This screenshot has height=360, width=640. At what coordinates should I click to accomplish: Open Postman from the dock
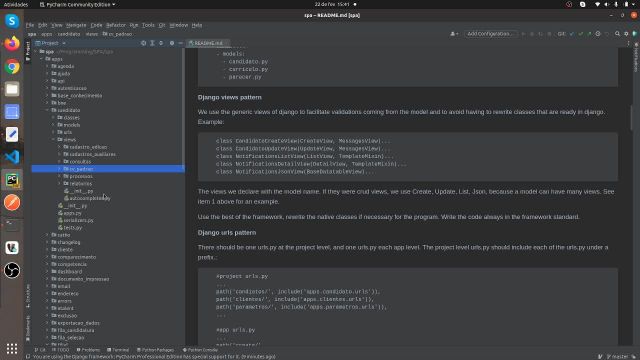coord(12,202)
